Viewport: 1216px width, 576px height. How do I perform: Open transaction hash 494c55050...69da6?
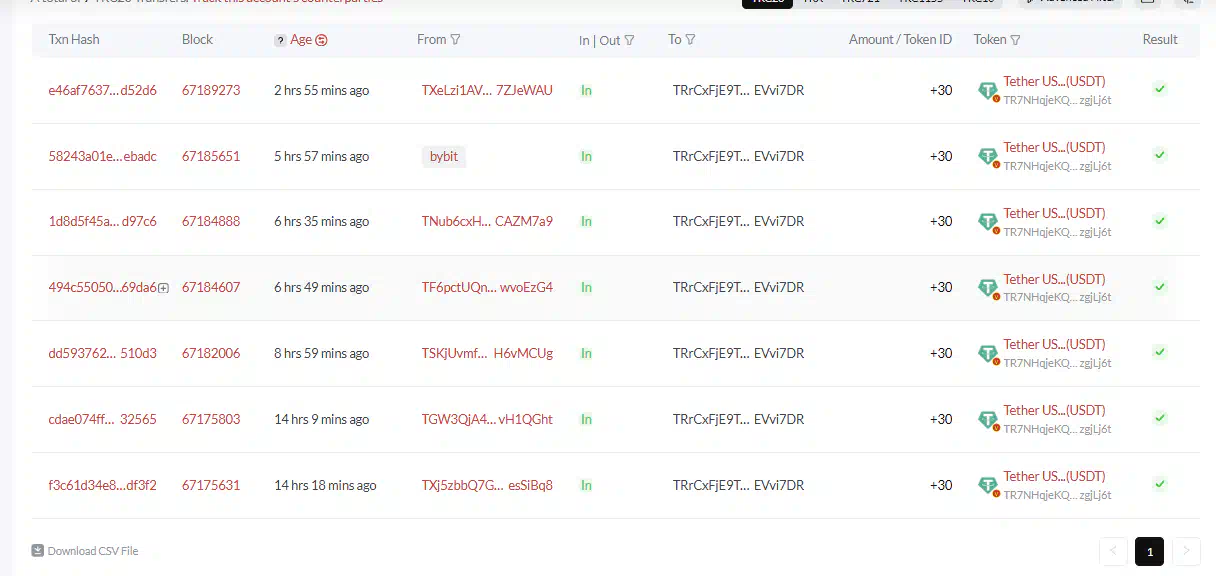pos(102,288)
